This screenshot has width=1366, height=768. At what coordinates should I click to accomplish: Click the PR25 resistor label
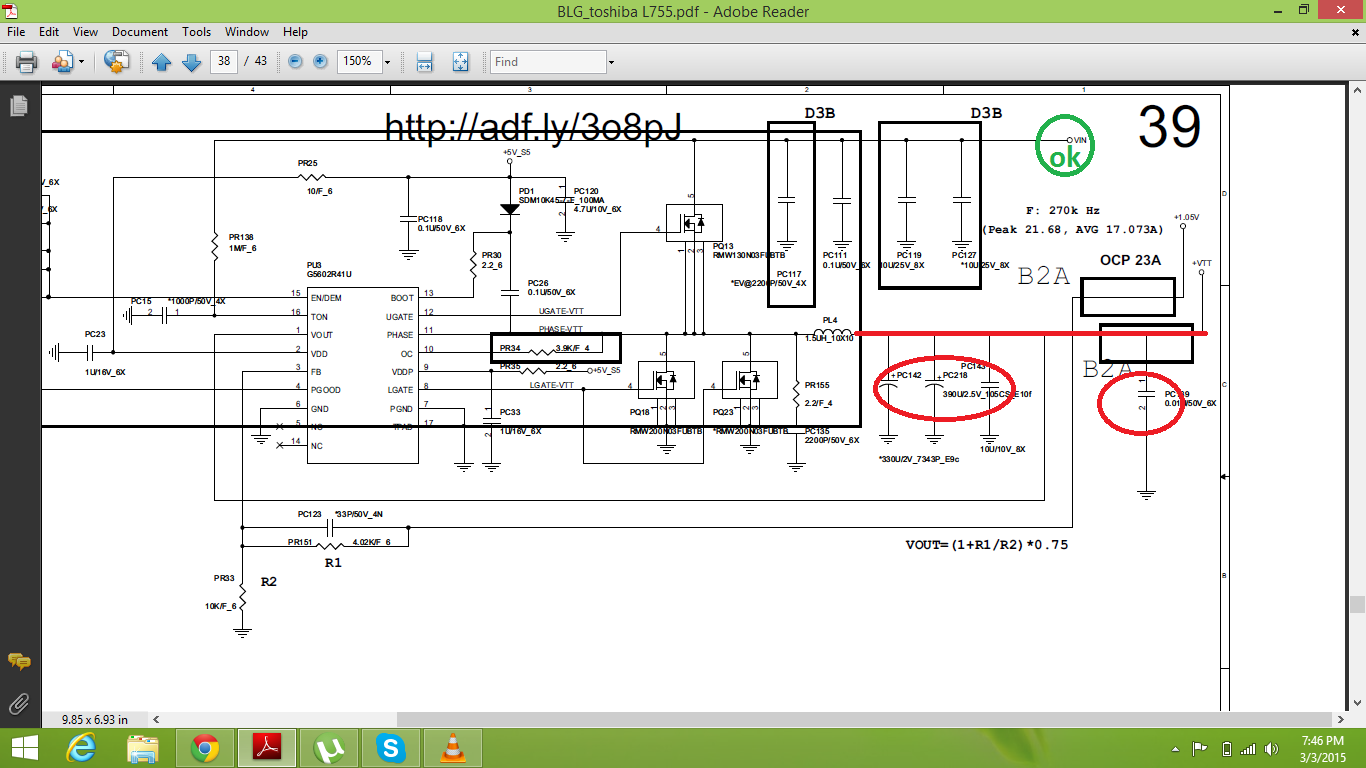pyautogui.click(x=308, y=163)
